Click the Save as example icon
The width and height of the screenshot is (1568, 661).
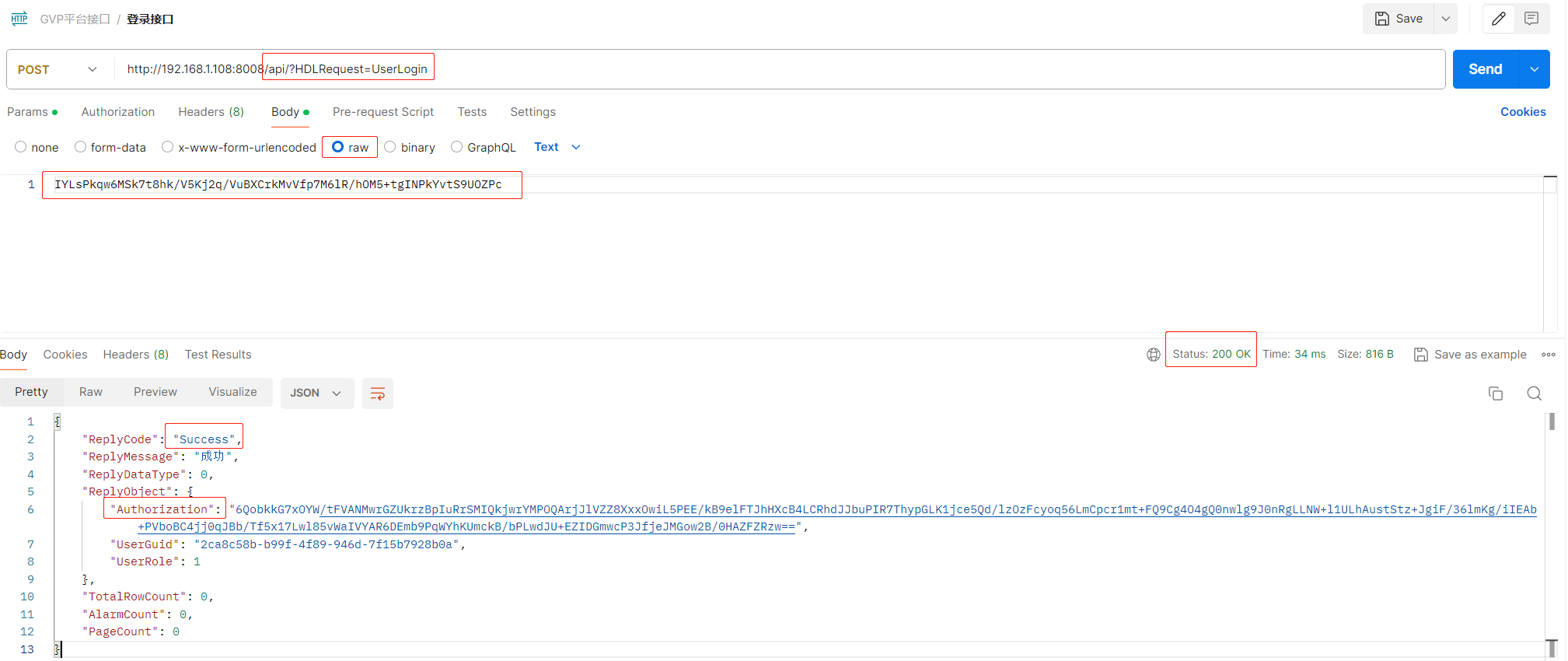coord(1420,355)
